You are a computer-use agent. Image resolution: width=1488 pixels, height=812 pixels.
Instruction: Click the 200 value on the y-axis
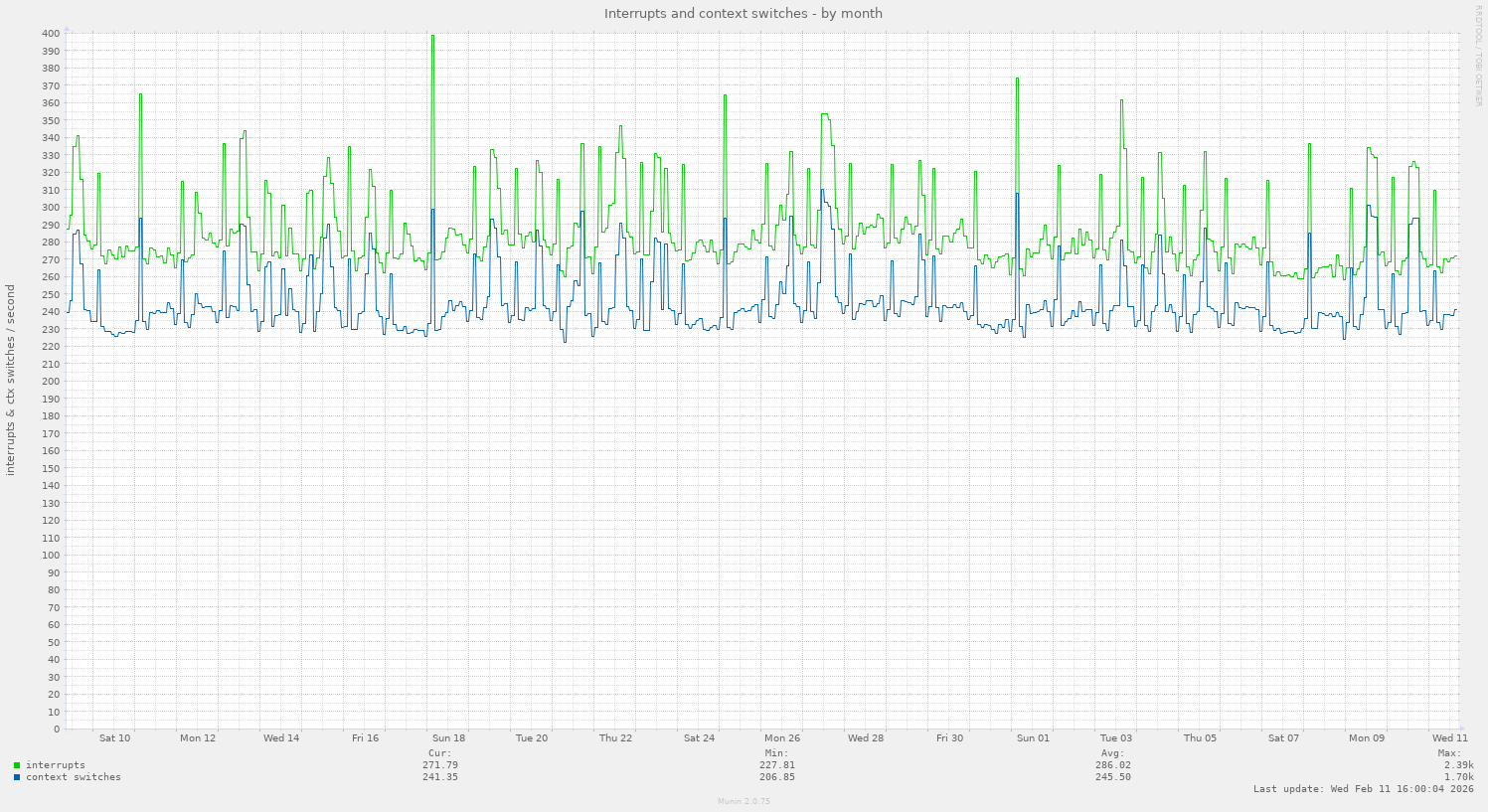click(51, 382)
